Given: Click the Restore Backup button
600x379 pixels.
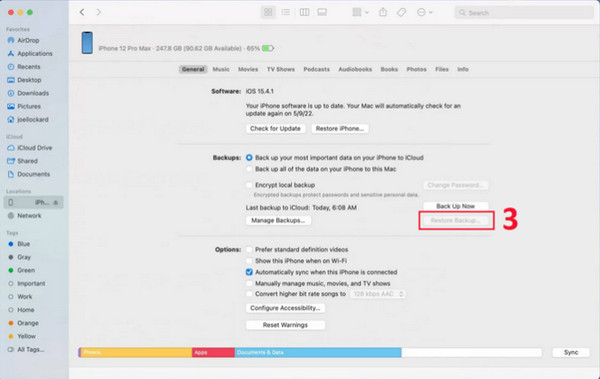Looking at the screenshot, I should coord(455,221).
